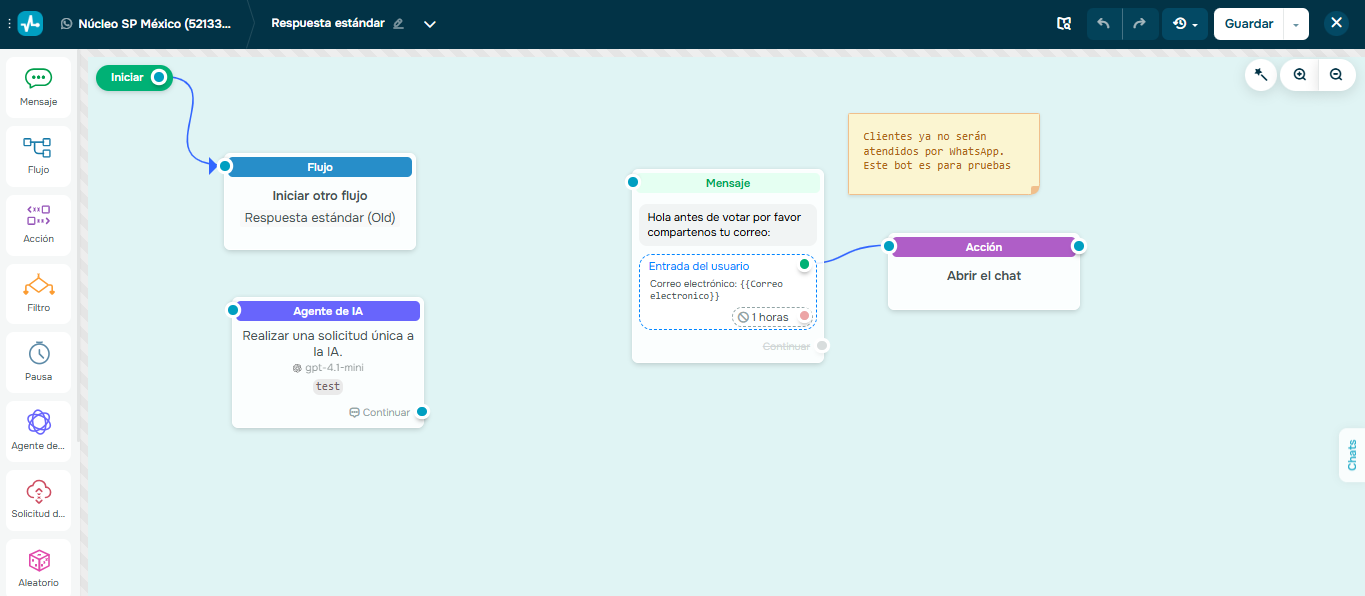
Task: Select the yellow sticky note
Action: [x=944, y=153]
